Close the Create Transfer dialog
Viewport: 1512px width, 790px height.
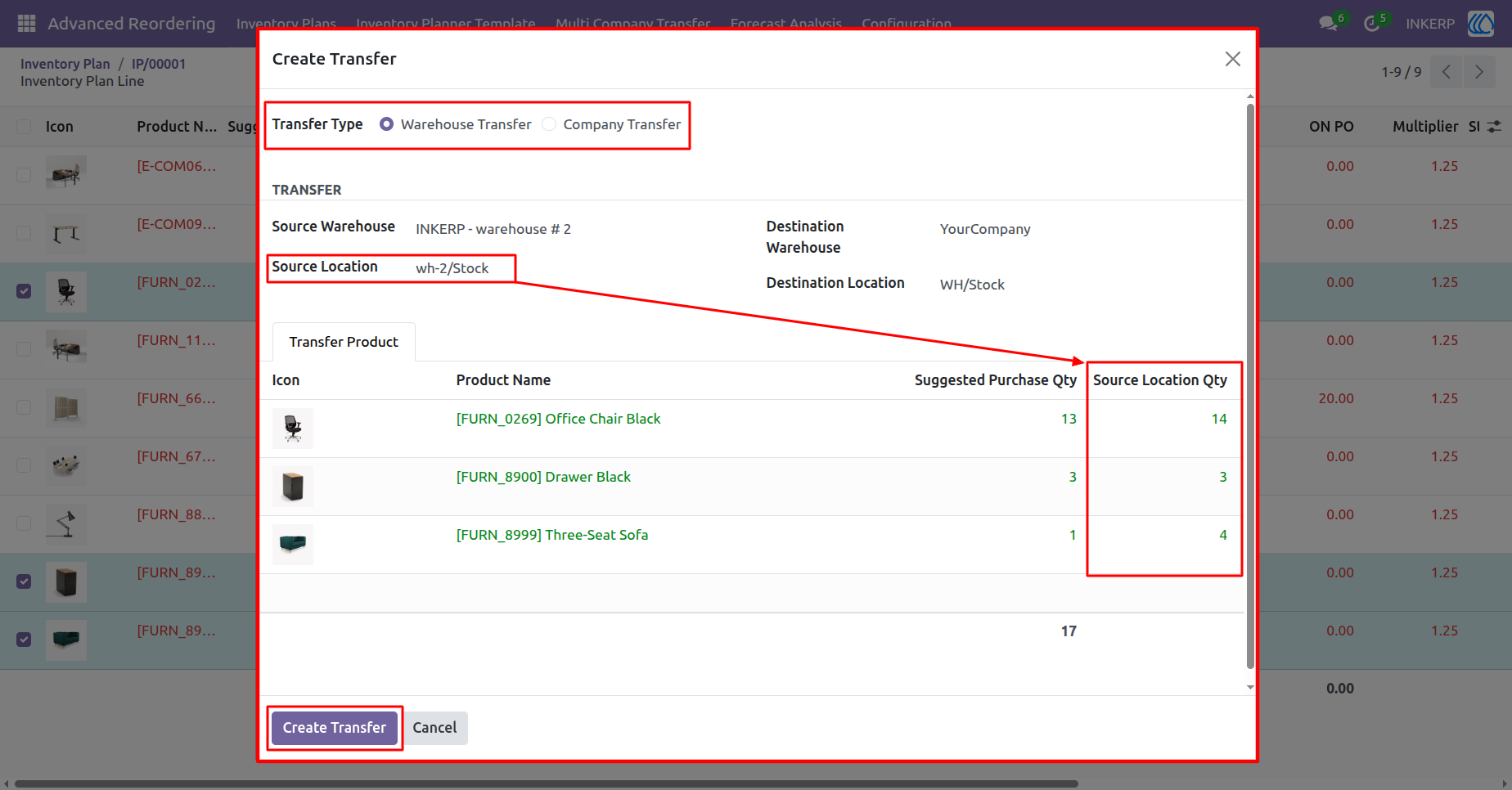(1232, 59)
